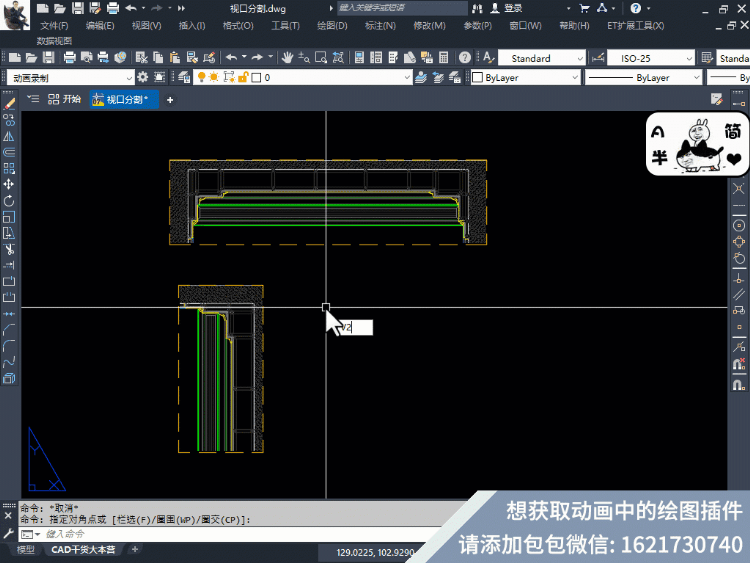Select the Rotate tool
Image resolution: width=750 pixels, height=563 pixels.
click(x=9, y=200)
